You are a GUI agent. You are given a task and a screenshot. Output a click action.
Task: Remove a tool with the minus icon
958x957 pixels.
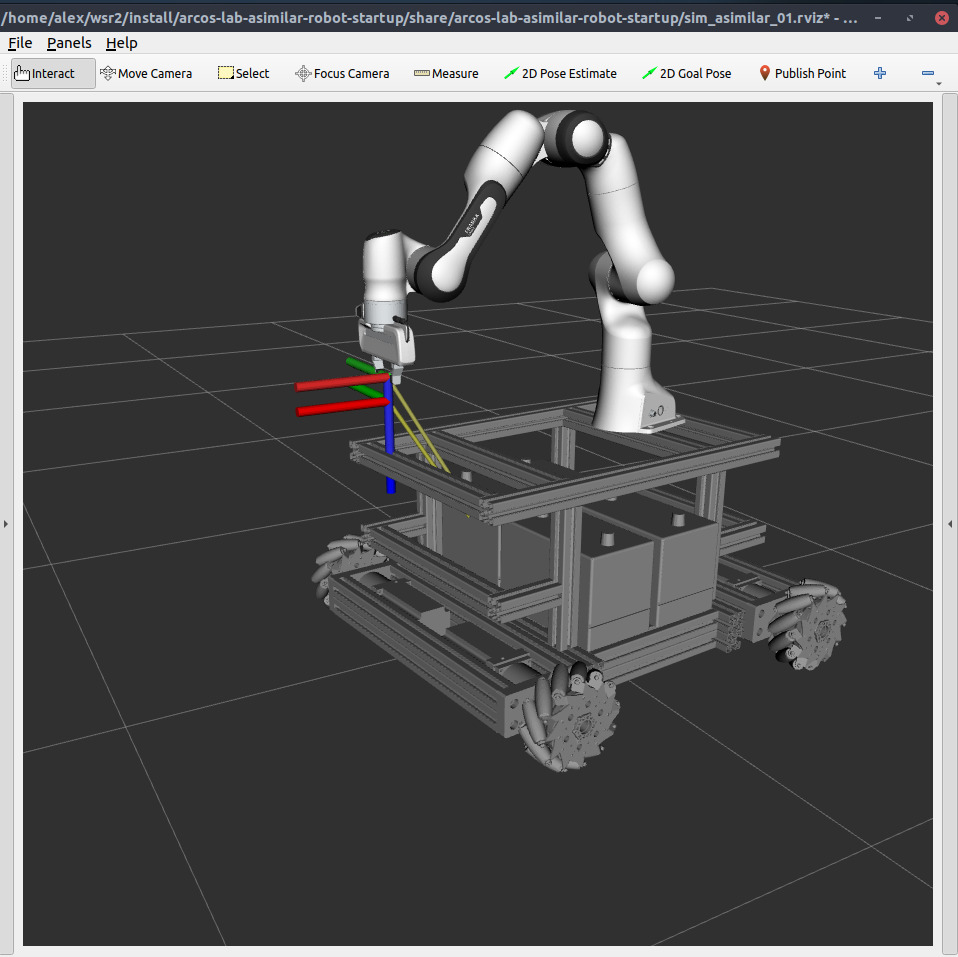pyautogui.click(x=927, y=73)
